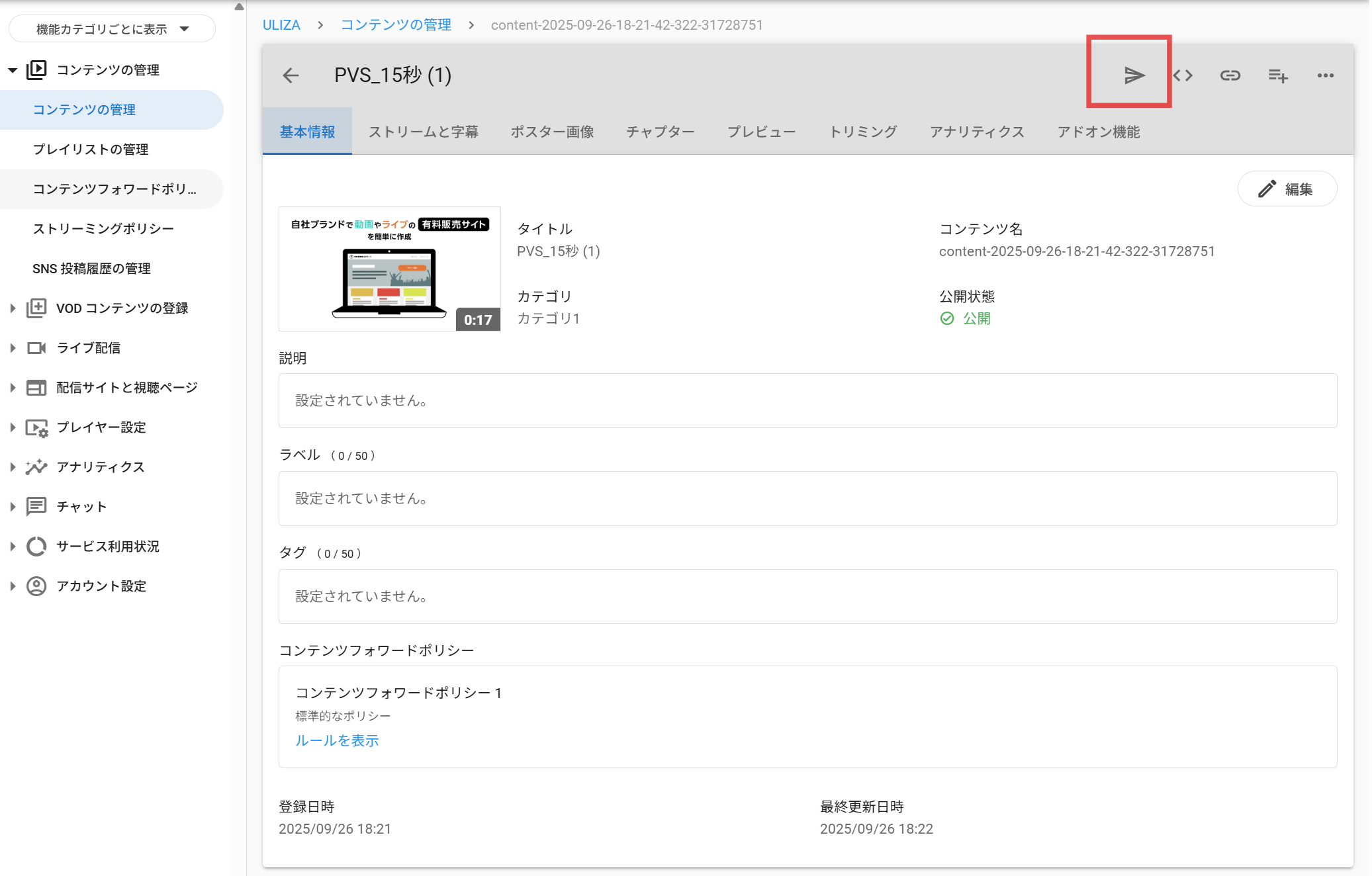Open the three-dot more options menu
The image size is (1372, 876).
[x=1325, y=75]
